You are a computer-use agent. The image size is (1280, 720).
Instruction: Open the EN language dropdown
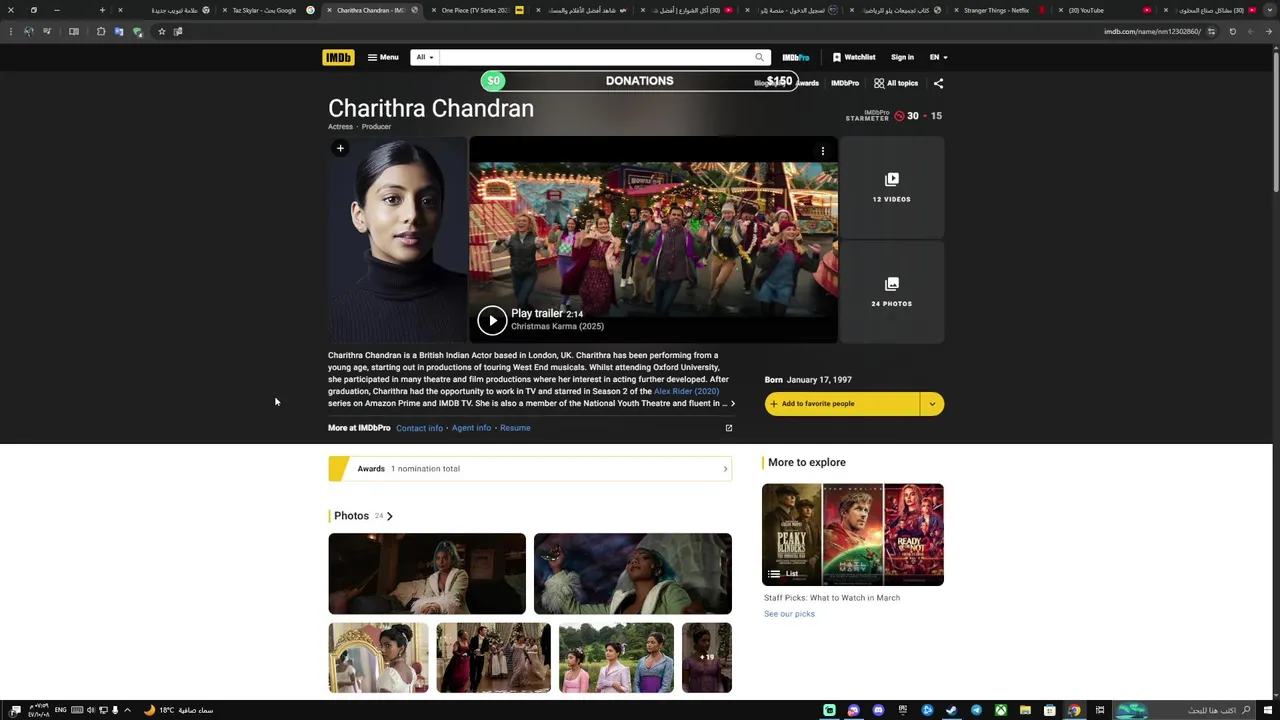point(938,57)
